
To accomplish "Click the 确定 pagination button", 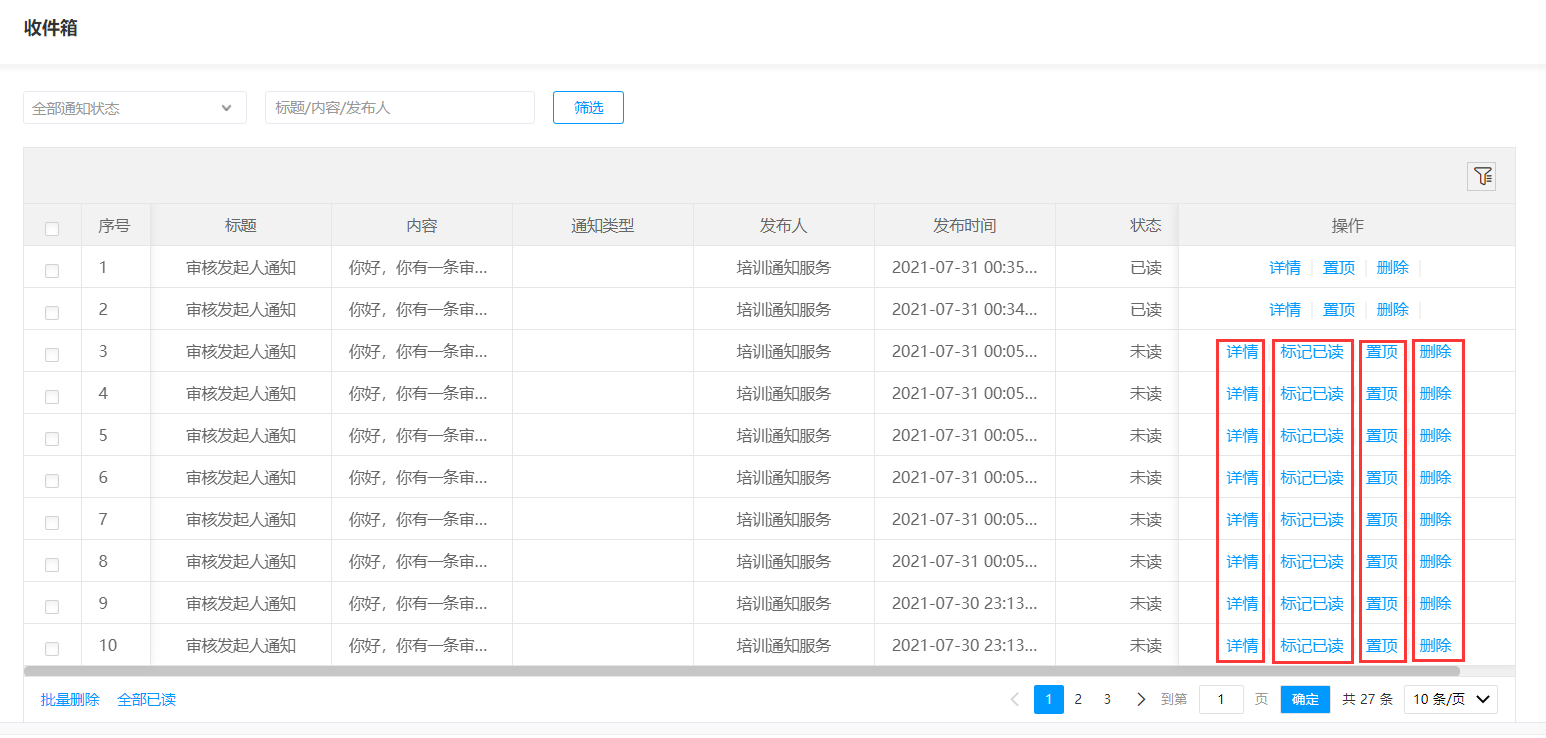I will pos(1305,699).
